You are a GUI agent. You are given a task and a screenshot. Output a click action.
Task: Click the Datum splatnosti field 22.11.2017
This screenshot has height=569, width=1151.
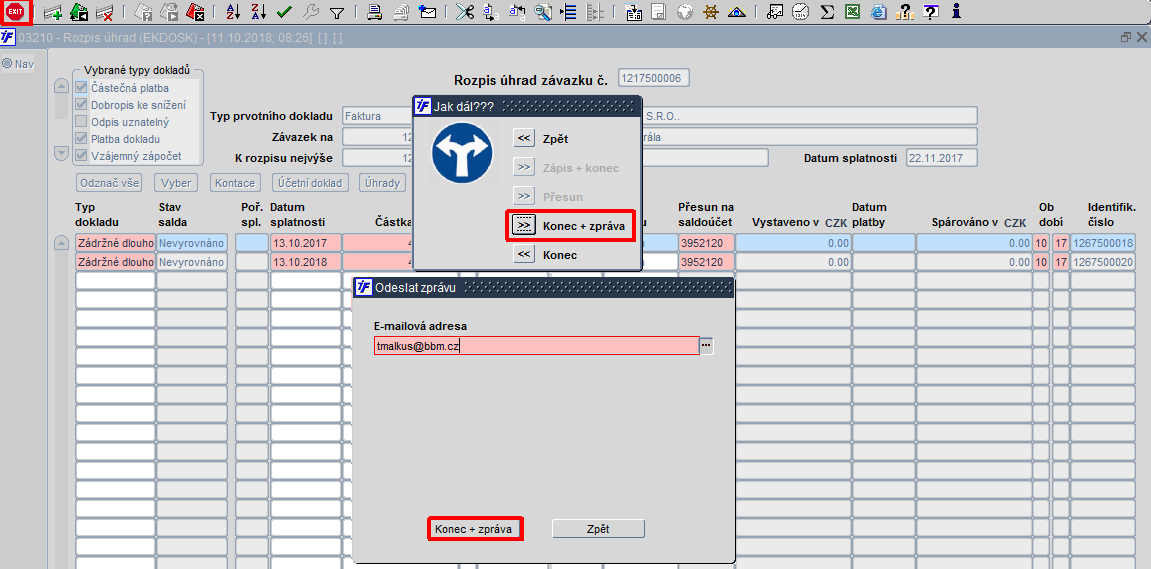click(942, 158)
